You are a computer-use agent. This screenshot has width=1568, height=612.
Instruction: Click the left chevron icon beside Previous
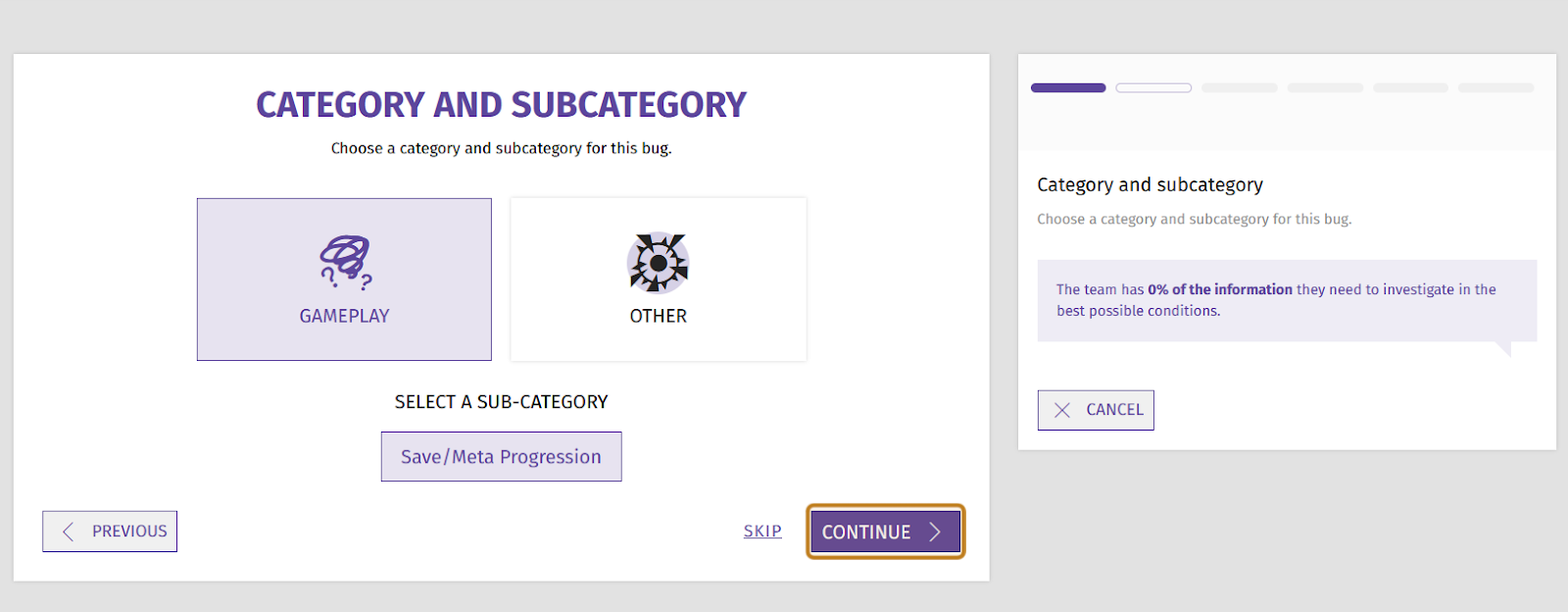click(x=68, y=532)
